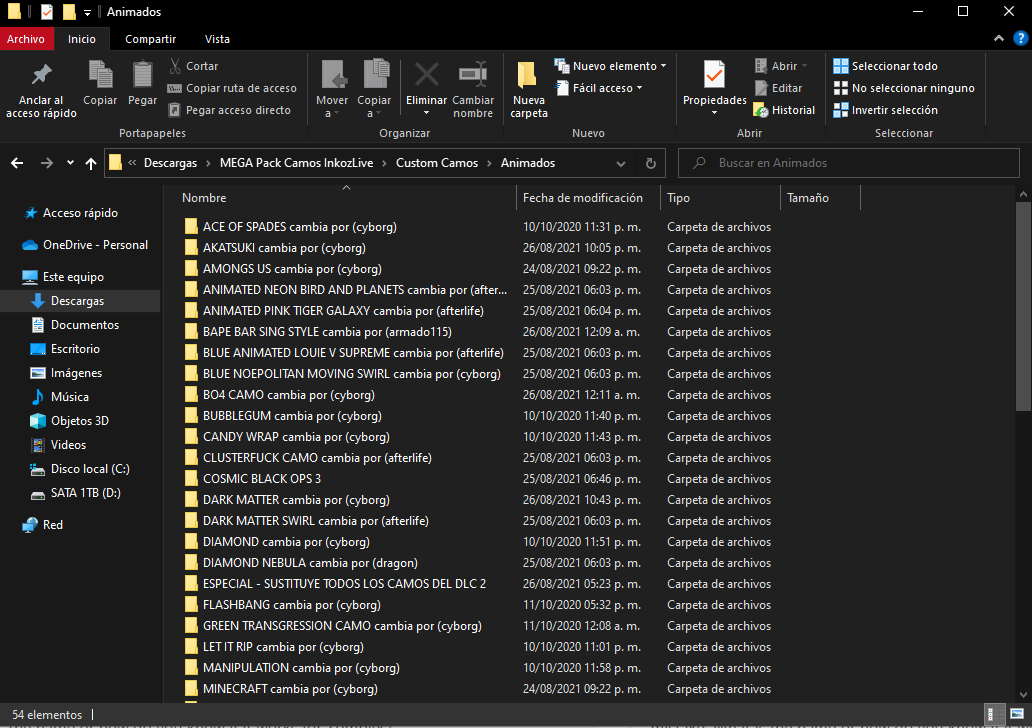Click the Propiedades checkmark icon

tap(714, 74)
